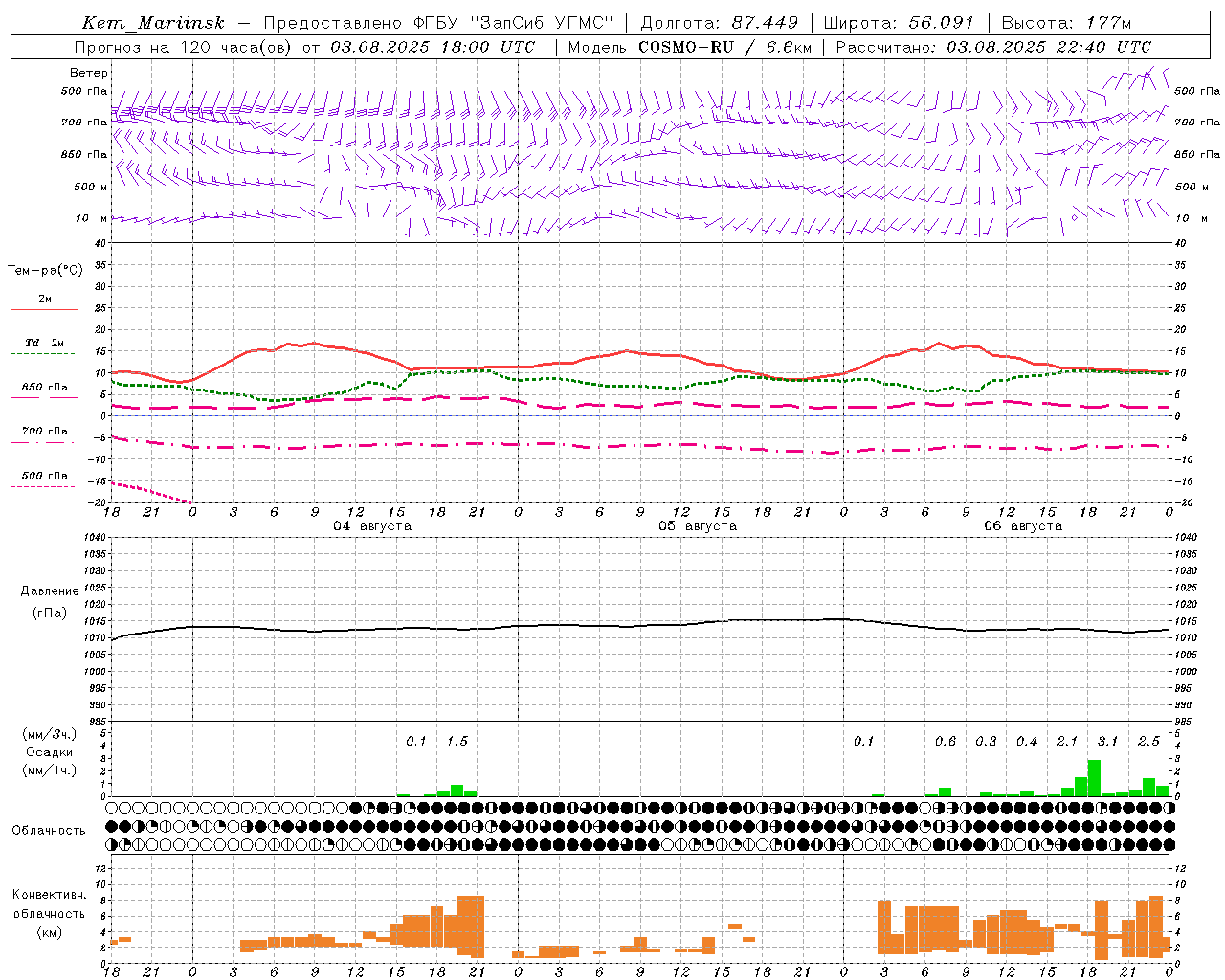Click the "Осадки" precipitation label

49,752
